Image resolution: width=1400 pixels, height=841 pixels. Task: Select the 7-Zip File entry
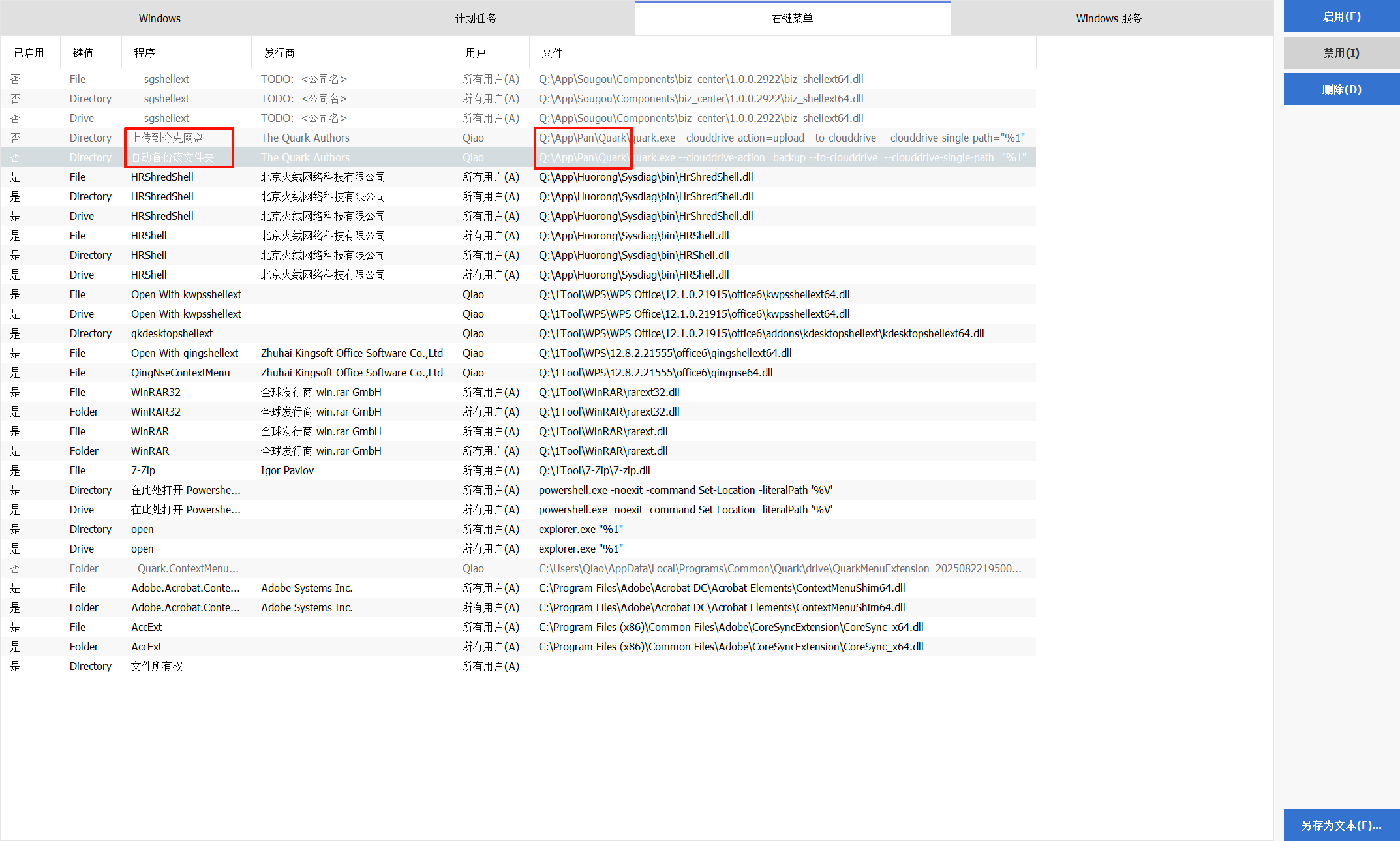(144, 470)
